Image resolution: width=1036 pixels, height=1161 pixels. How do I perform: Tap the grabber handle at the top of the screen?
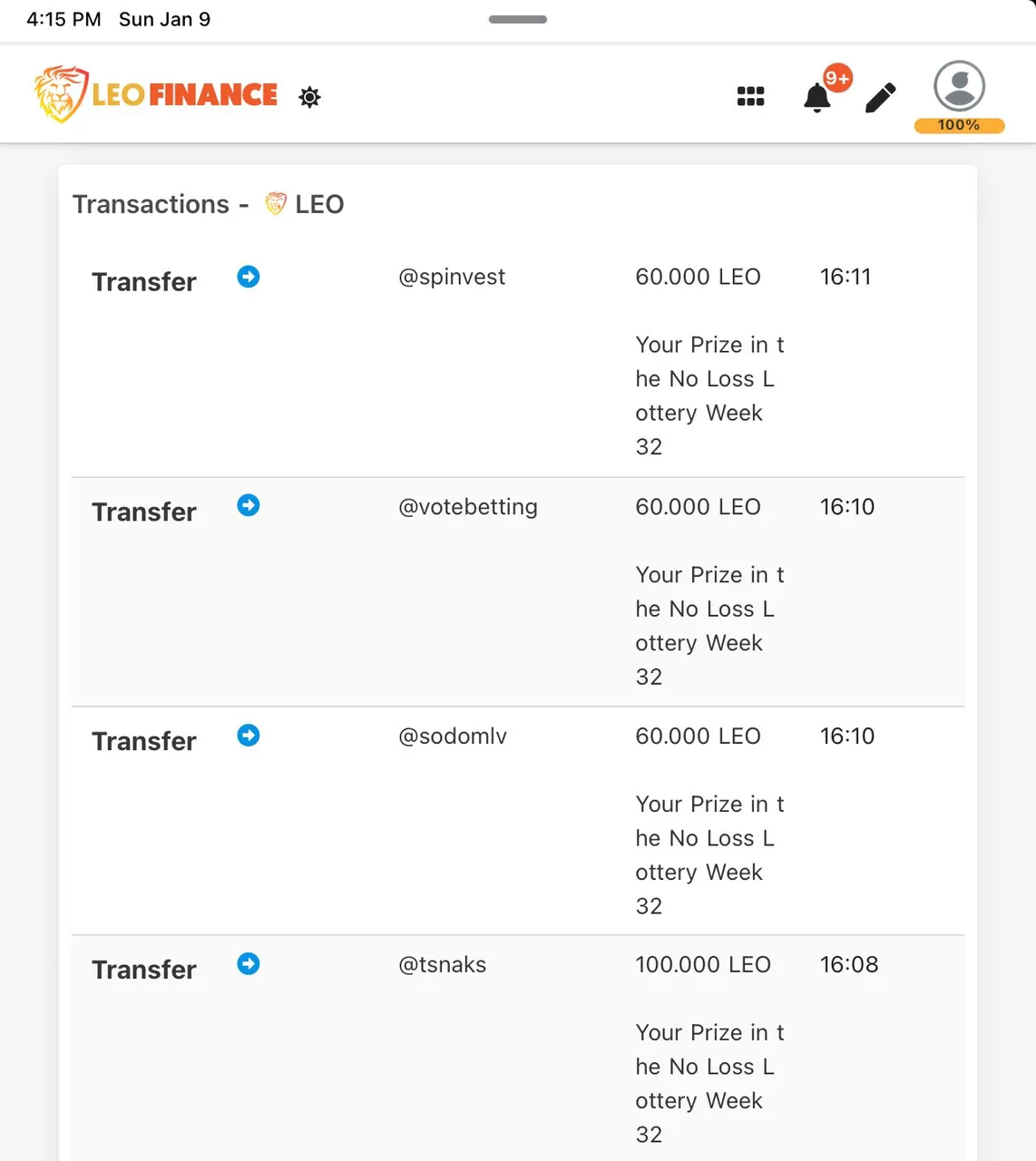click(518, 19)
